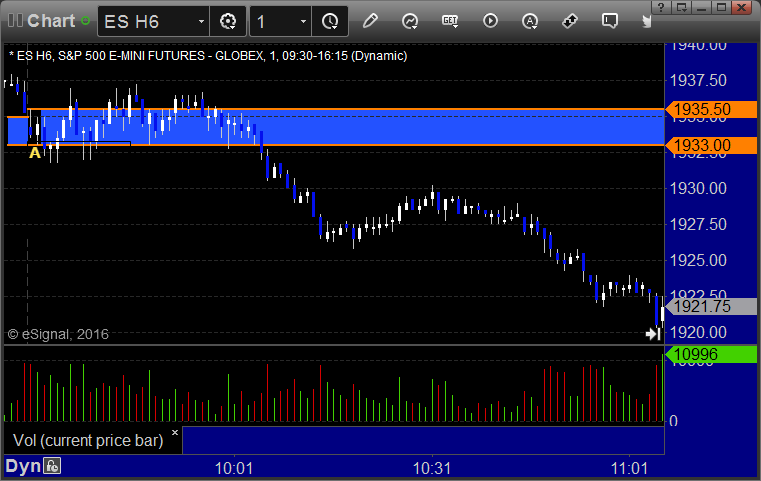Click the Chart window title text

[x=51, y=21]
